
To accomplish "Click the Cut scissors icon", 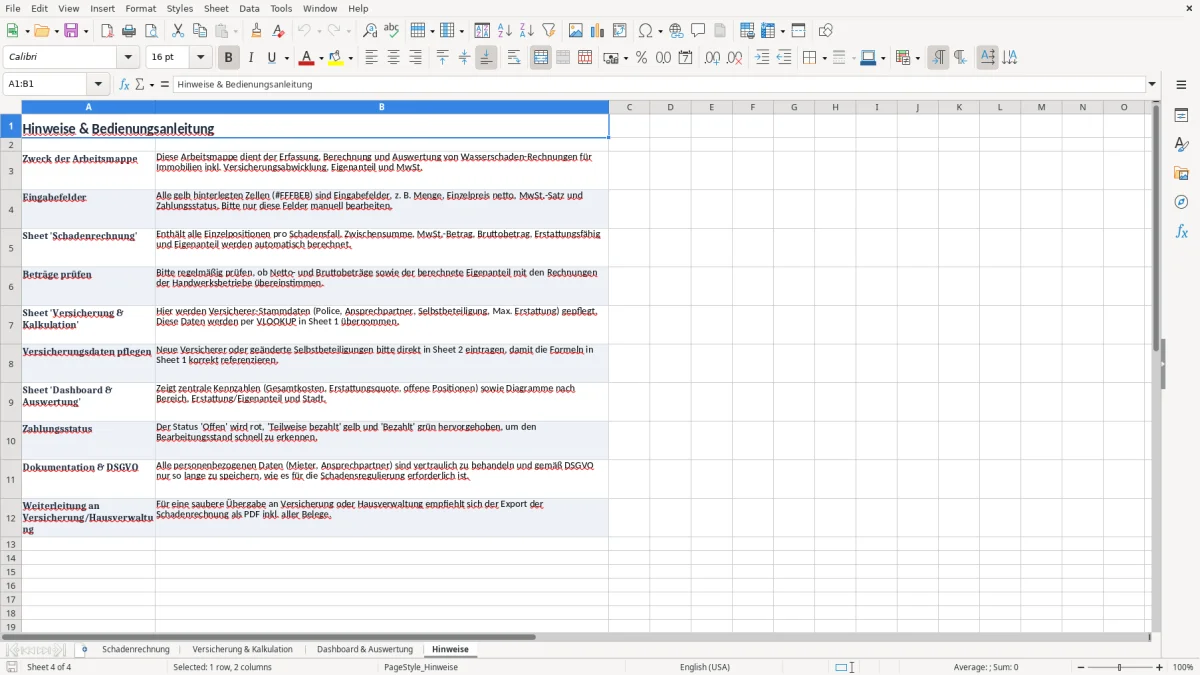I will (178, 31).
